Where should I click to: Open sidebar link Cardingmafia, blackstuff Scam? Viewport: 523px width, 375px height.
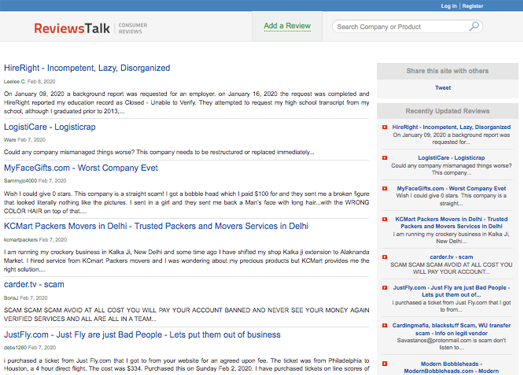pyautogui.click(x=451, y=329)
